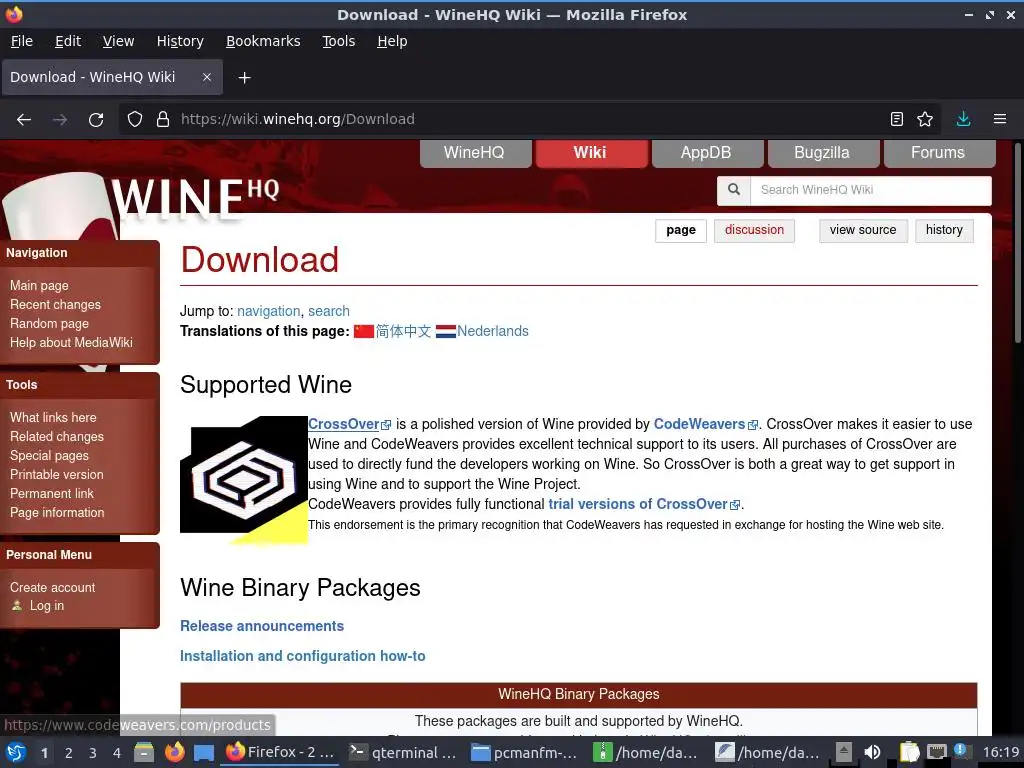The width and height of the screenshot is (1024, 768).
Task: Click into Search WineHQ Wiki field
Action: click(x=871, y=190)
